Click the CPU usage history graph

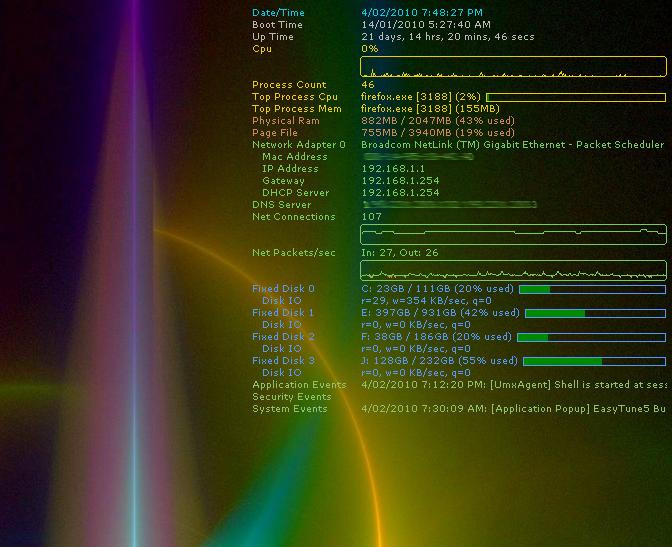[513, 66]
